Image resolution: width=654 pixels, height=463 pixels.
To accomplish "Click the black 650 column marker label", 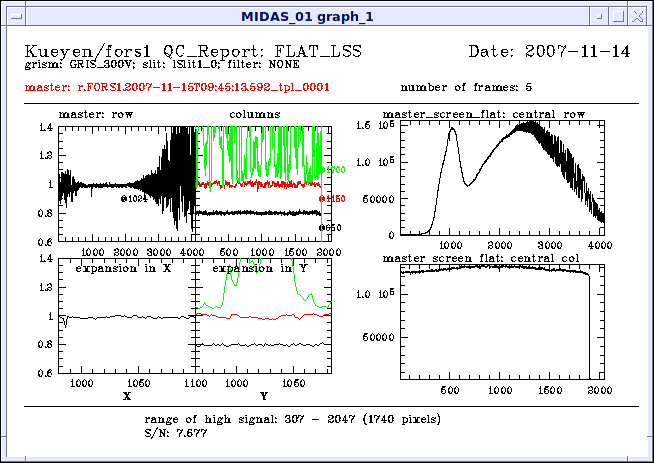I will tap(333, 228).
